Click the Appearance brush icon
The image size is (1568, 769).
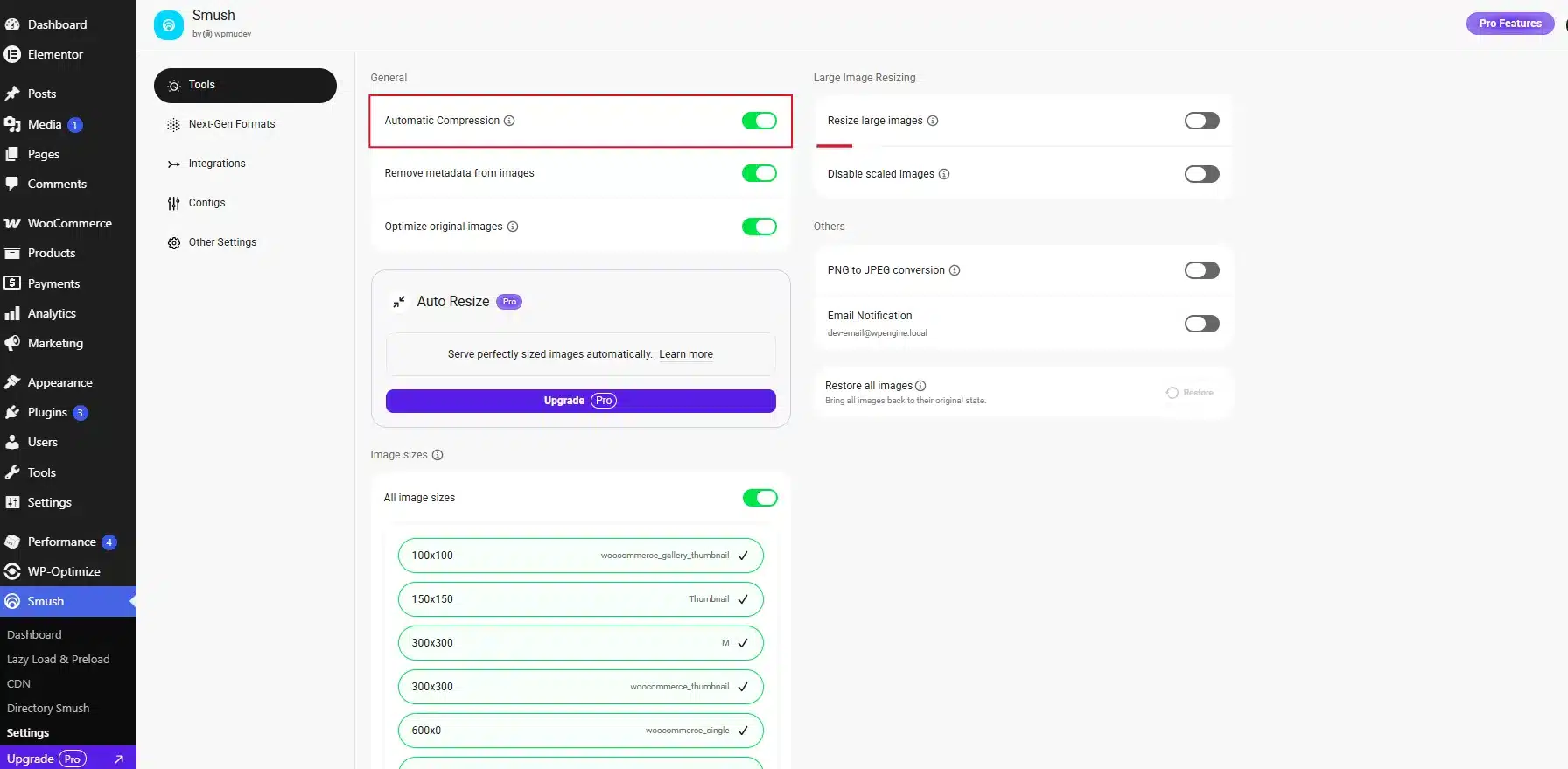tap(12, 382)
